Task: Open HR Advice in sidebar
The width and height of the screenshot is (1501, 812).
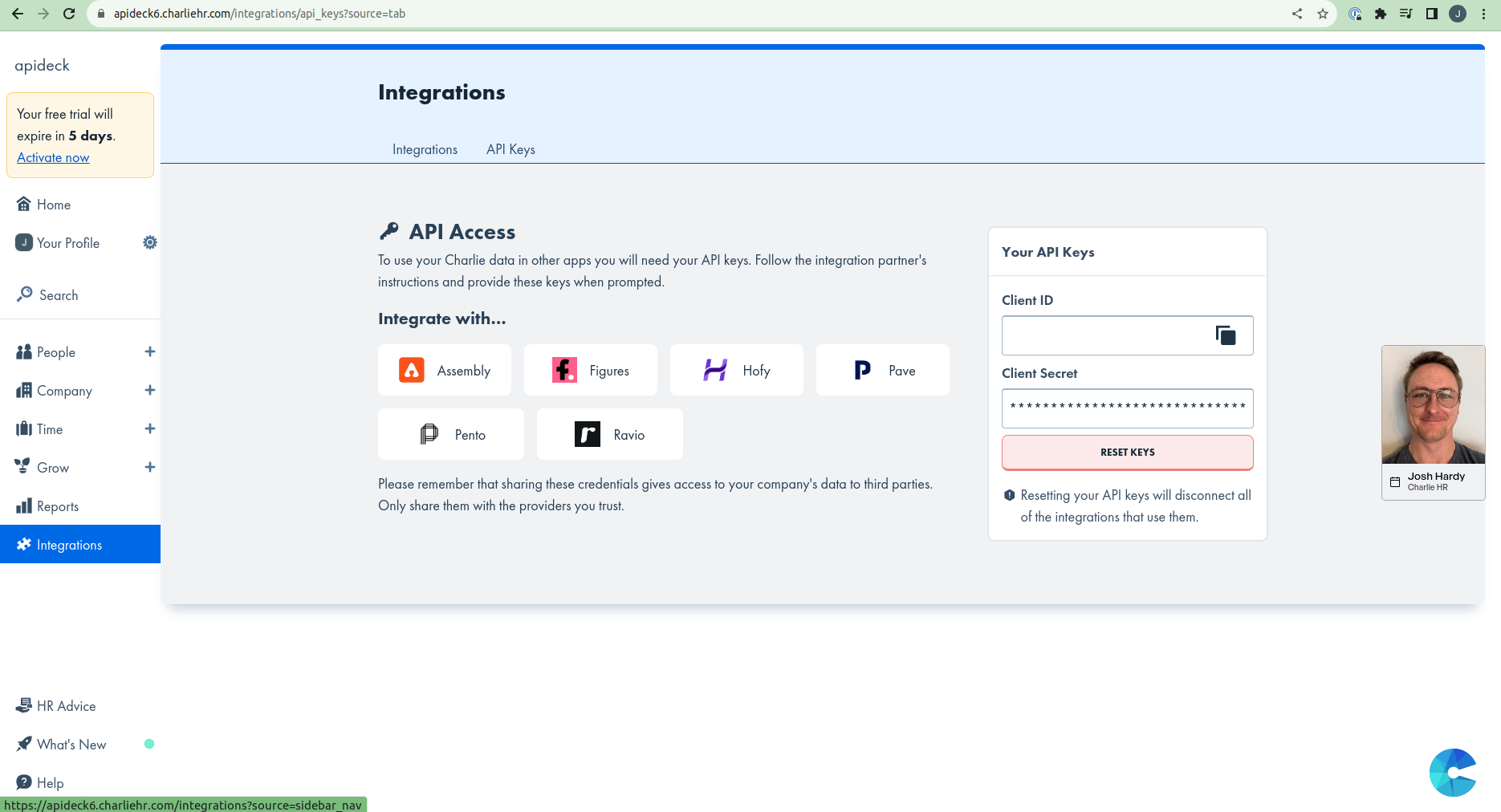Action: point(66,706)
